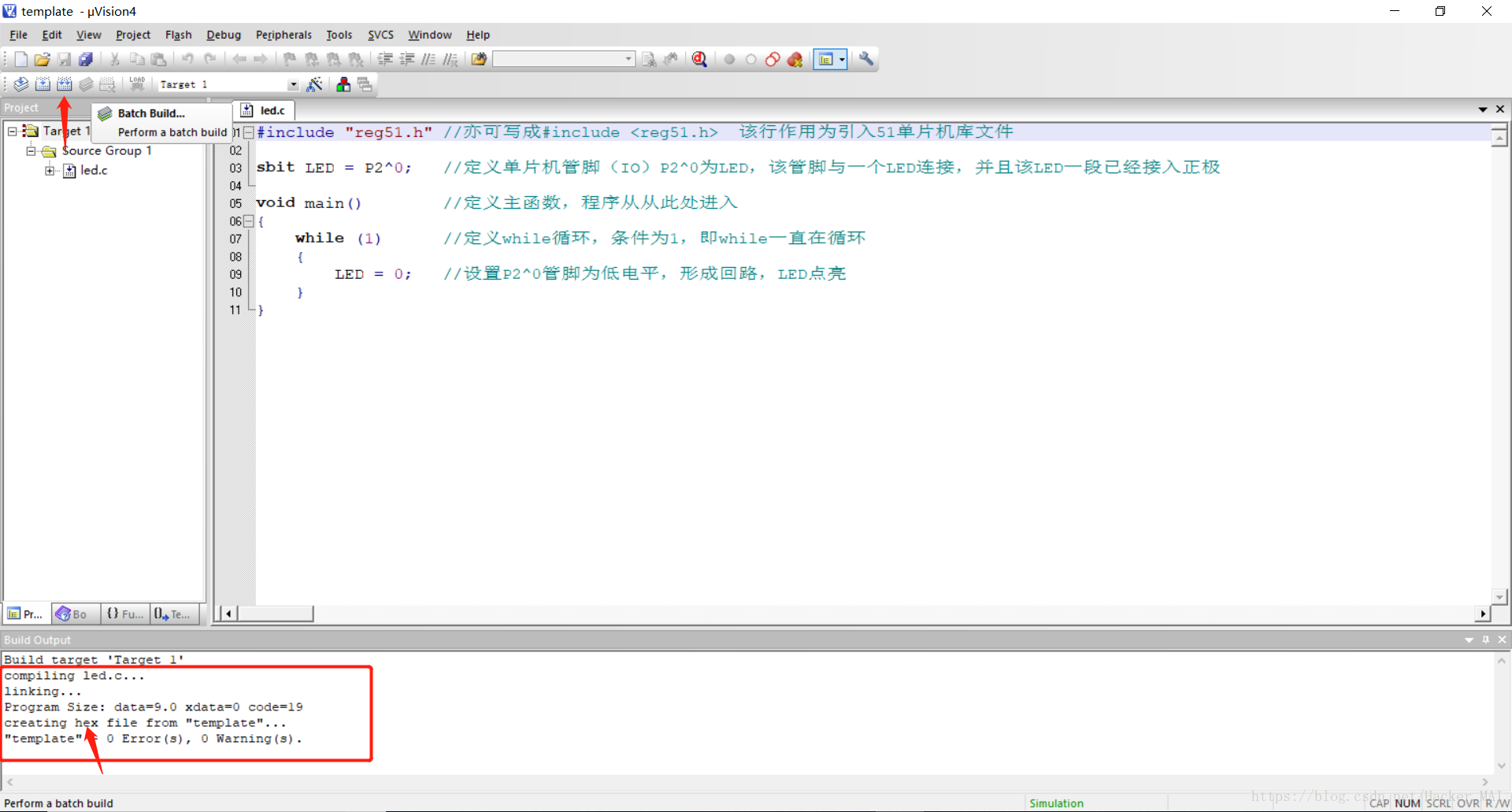Image resolution: width=1512 pixels, height=812 pixels.
Task: Open the Find text combo box dropdown
Action: coord(628,59)
